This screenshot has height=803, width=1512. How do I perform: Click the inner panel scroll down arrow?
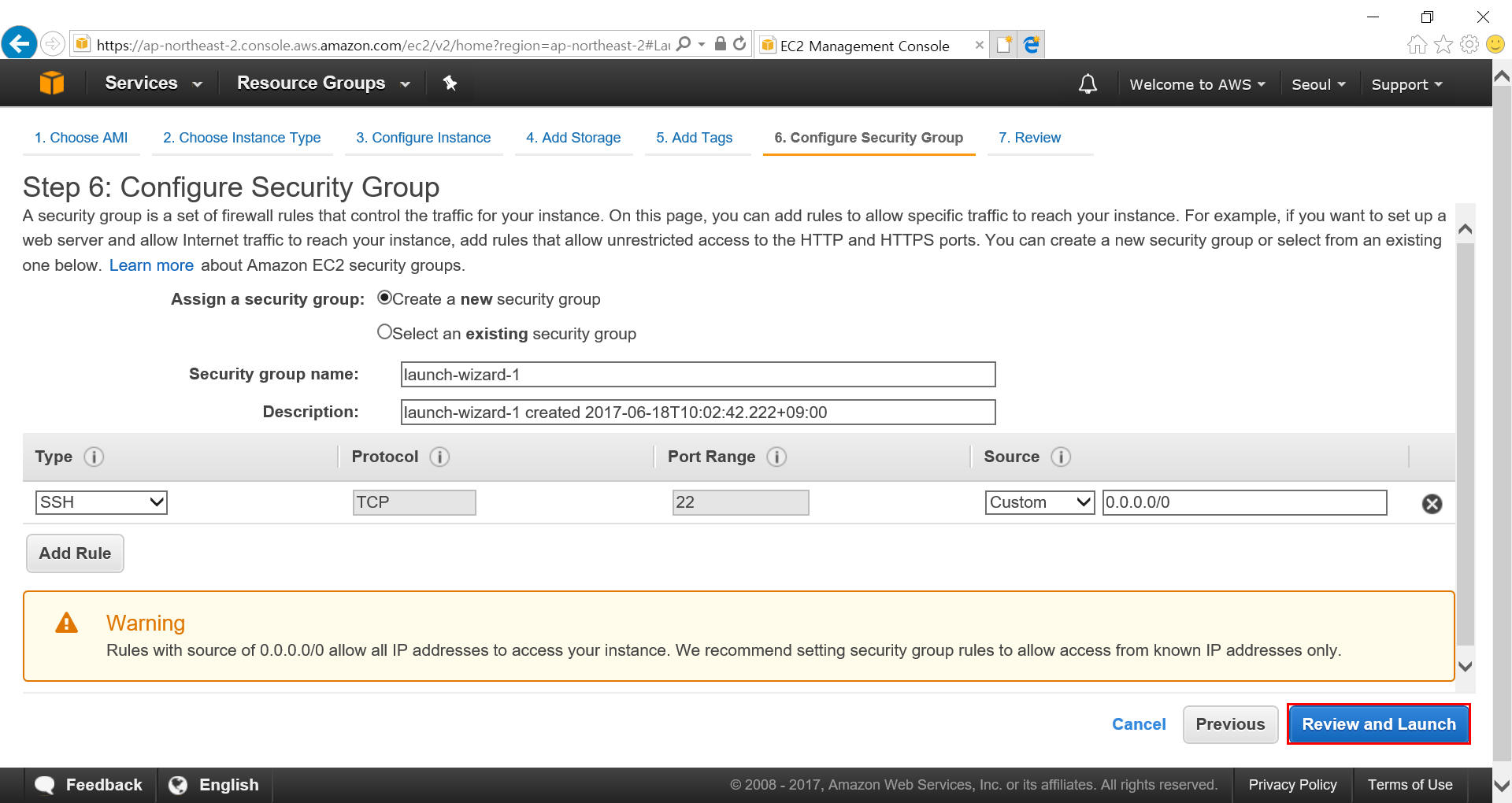[x=1465, y=666]
